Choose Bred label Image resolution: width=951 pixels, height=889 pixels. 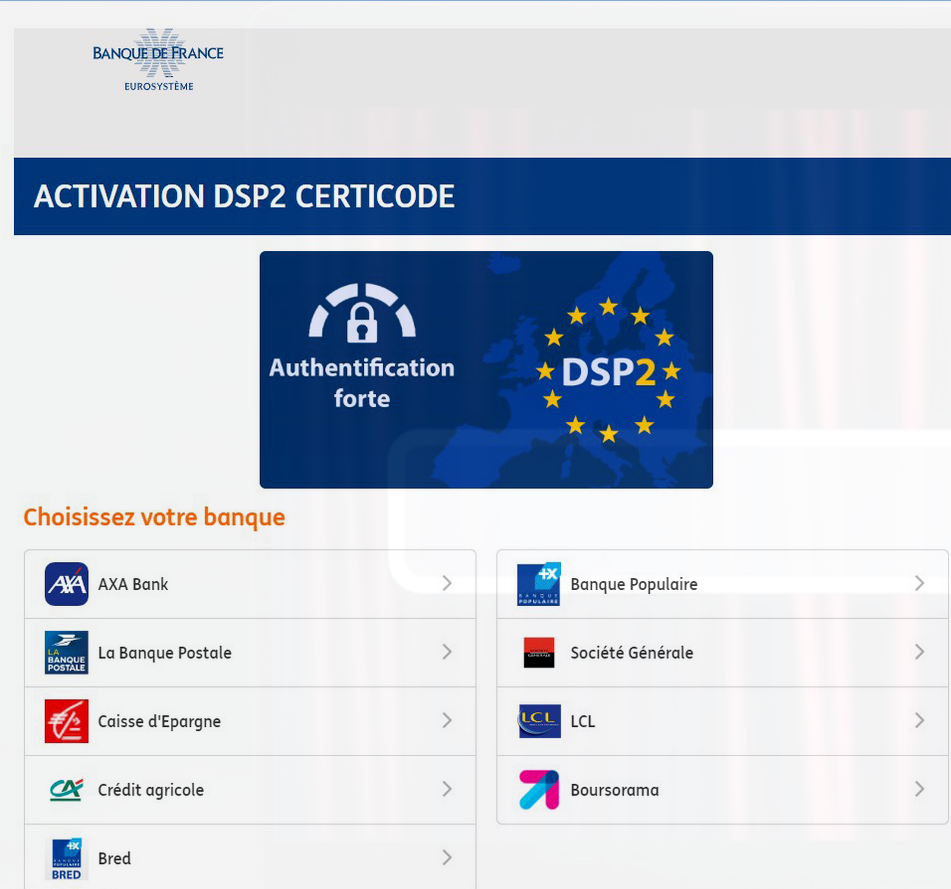point(114,859)
